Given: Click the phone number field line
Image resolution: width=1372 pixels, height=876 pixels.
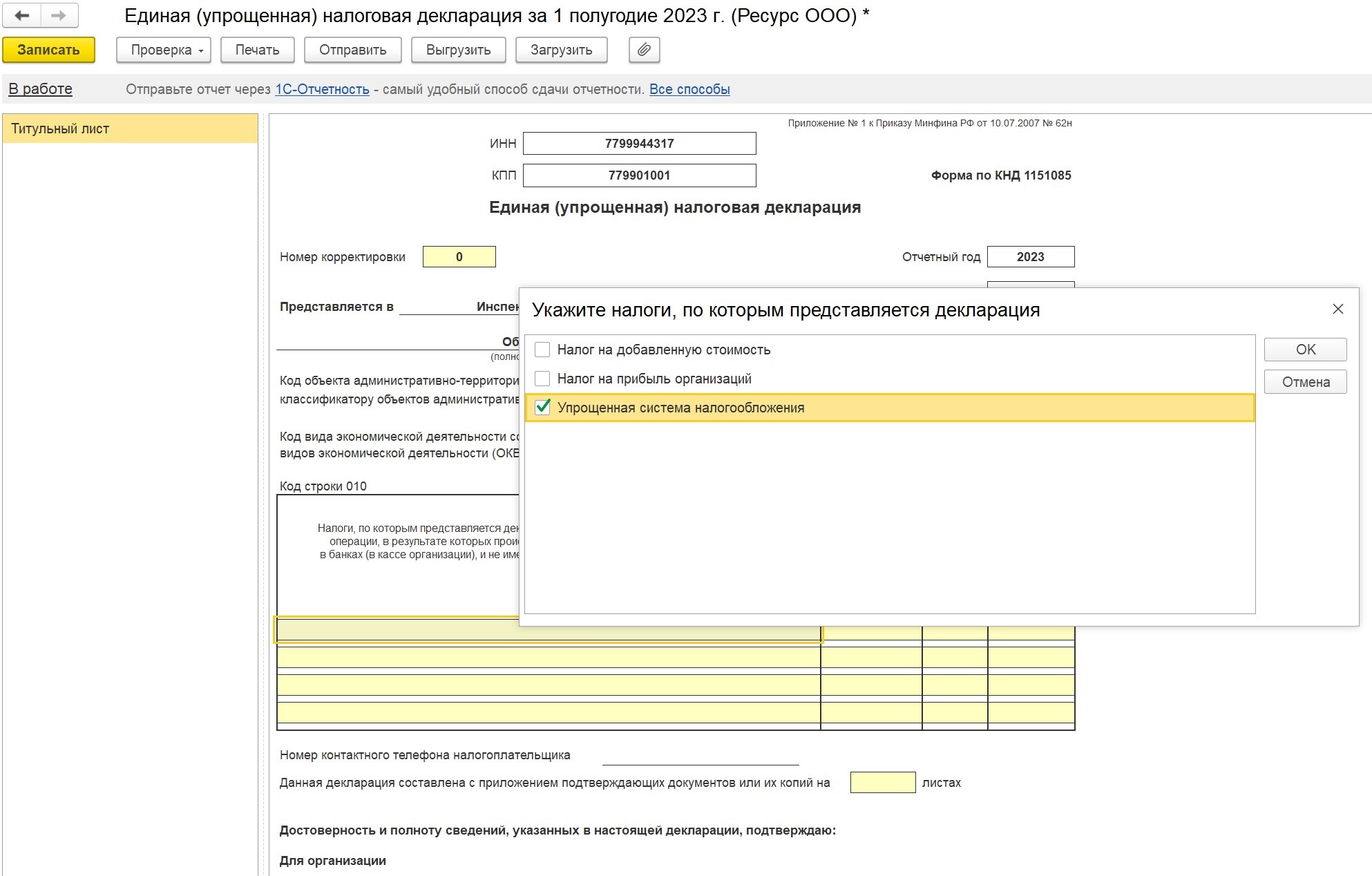Looking at the screenshot, I should click(701, 756).
